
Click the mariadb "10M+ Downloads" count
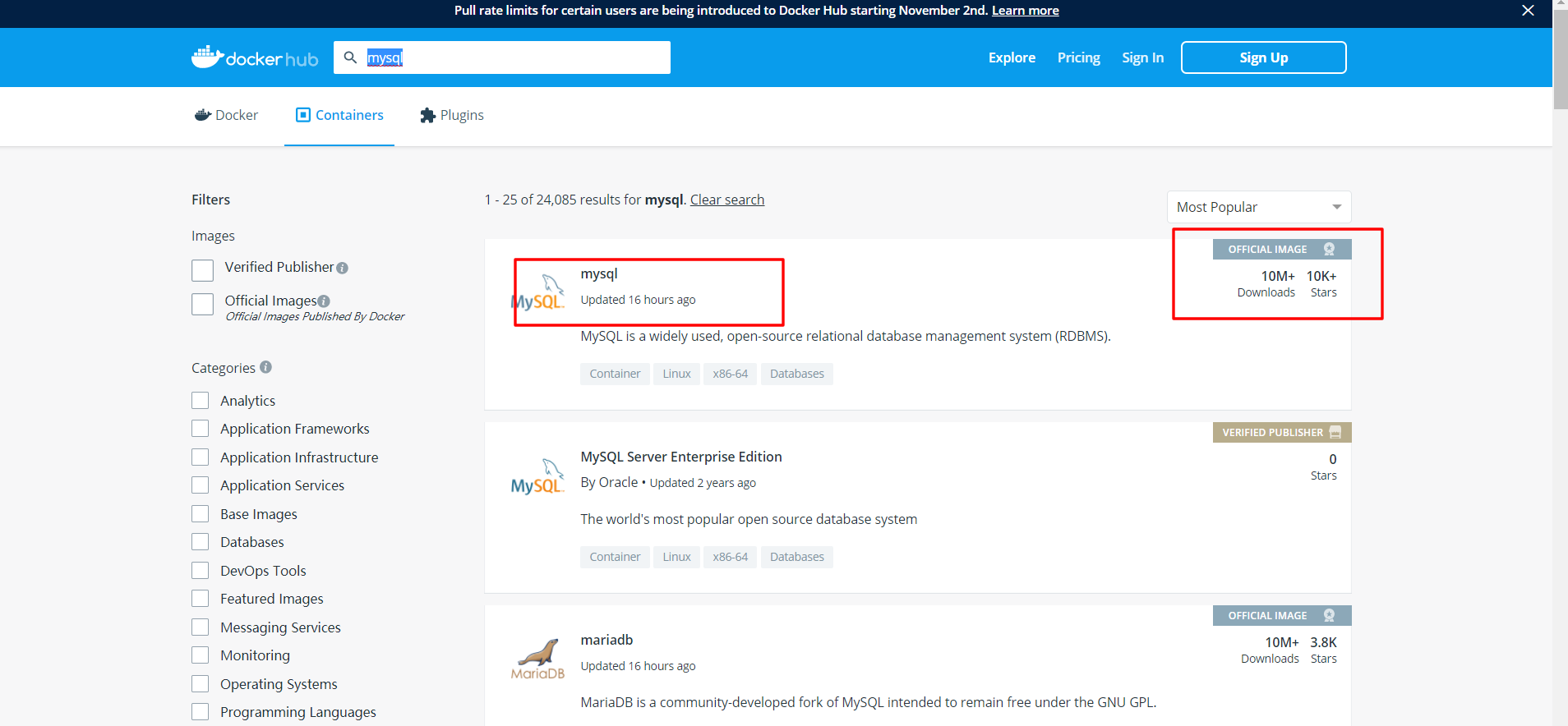coord(1271,650)
